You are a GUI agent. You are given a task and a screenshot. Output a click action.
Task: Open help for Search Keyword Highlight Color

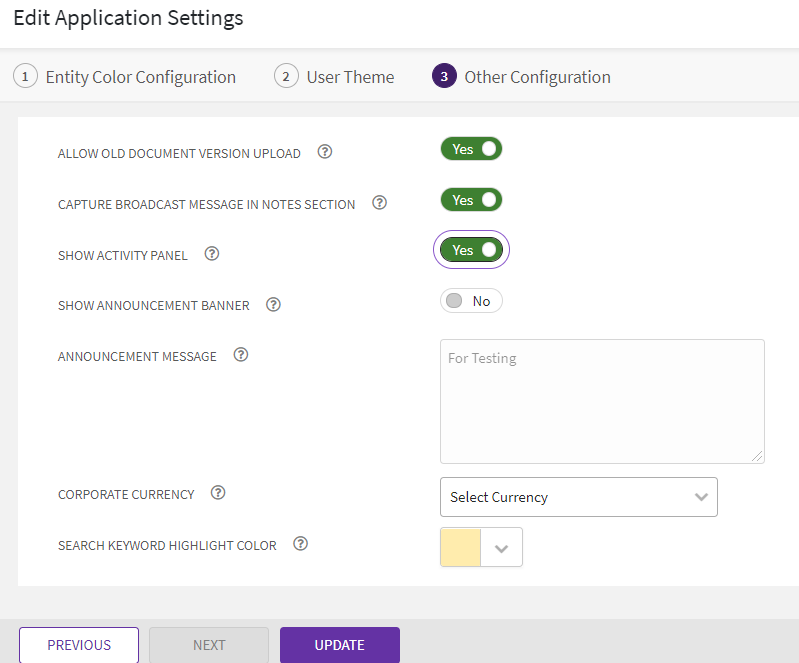tap(300, 544)
